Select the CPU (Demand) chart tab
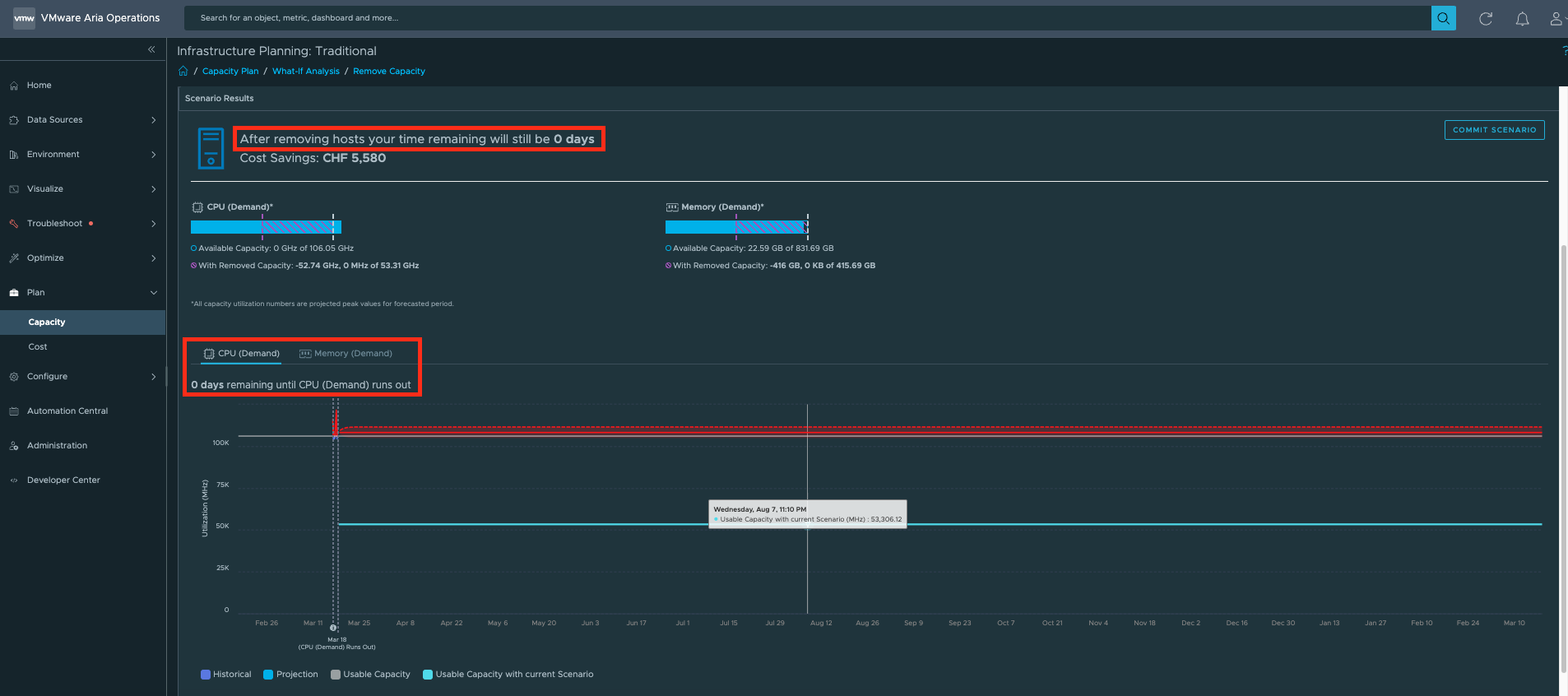1568x696 pixels. point(242,354)
